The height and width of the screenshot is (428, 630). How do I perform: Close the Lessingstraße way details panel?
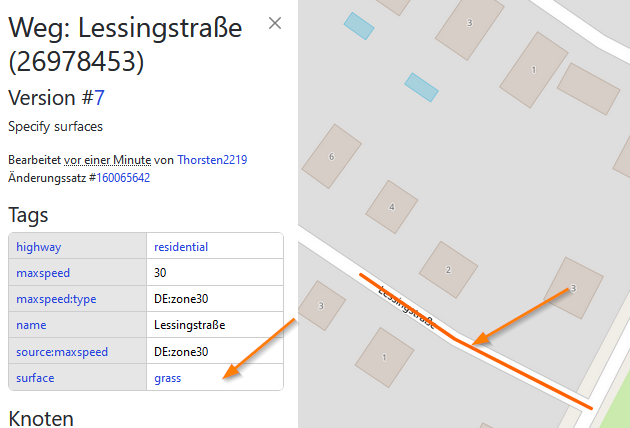(x=275, y=23)
